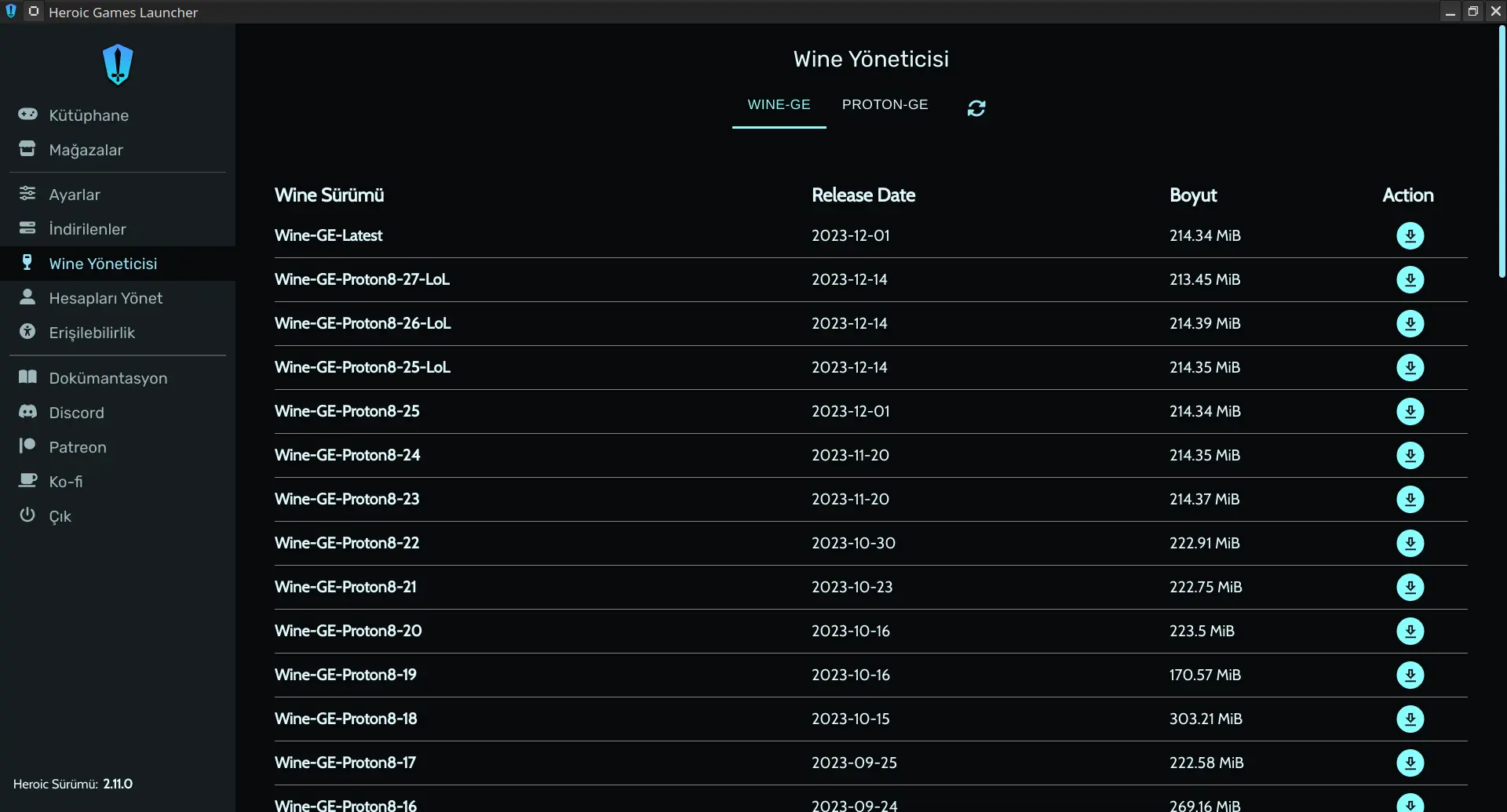Click the 223.5 MiB size value
This screenshot has width=1507, height=812.
coord(1202,631)
